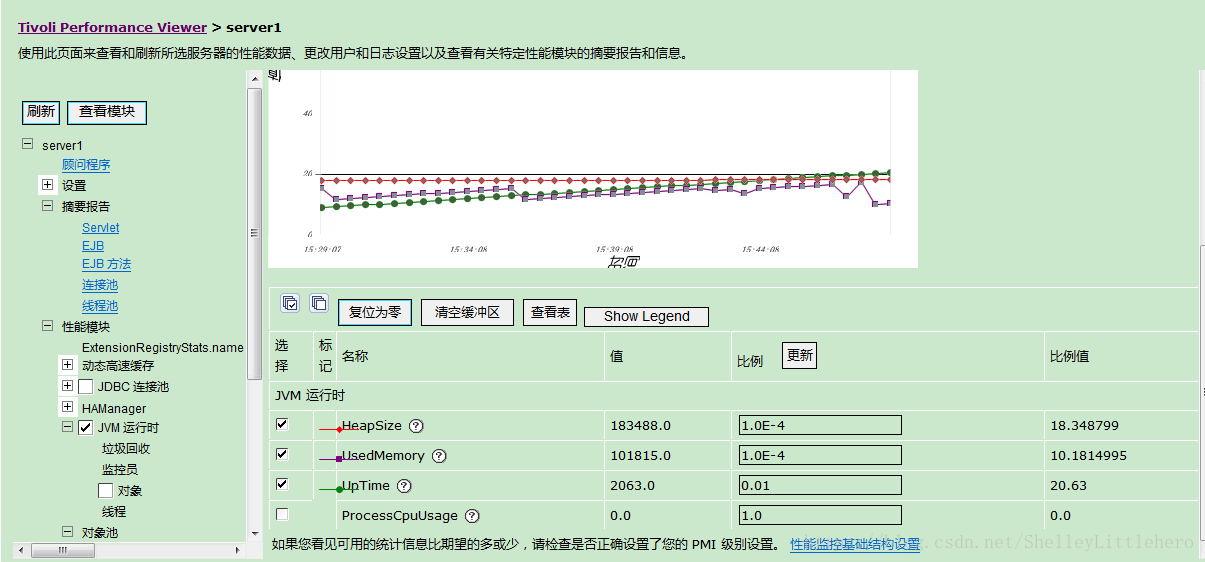Click the tree scrollbar left arrow
Viewport: 1205px width, 562px height.
coord(22,550)
